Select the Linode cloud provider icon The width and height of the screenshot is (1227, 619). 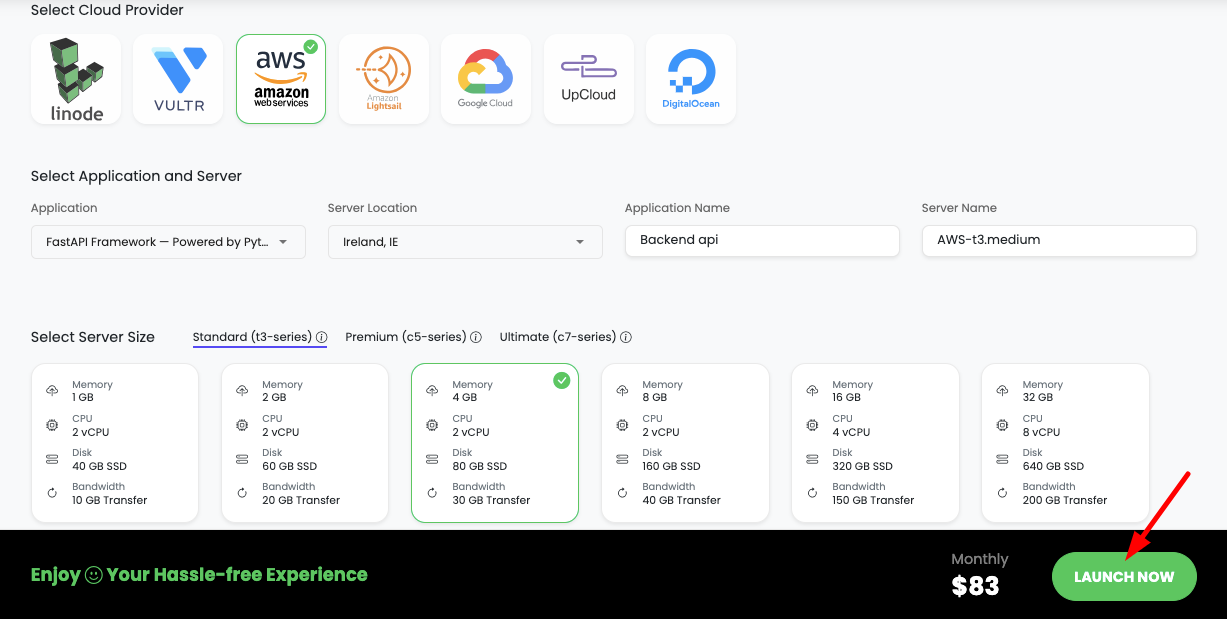[76, 79]
